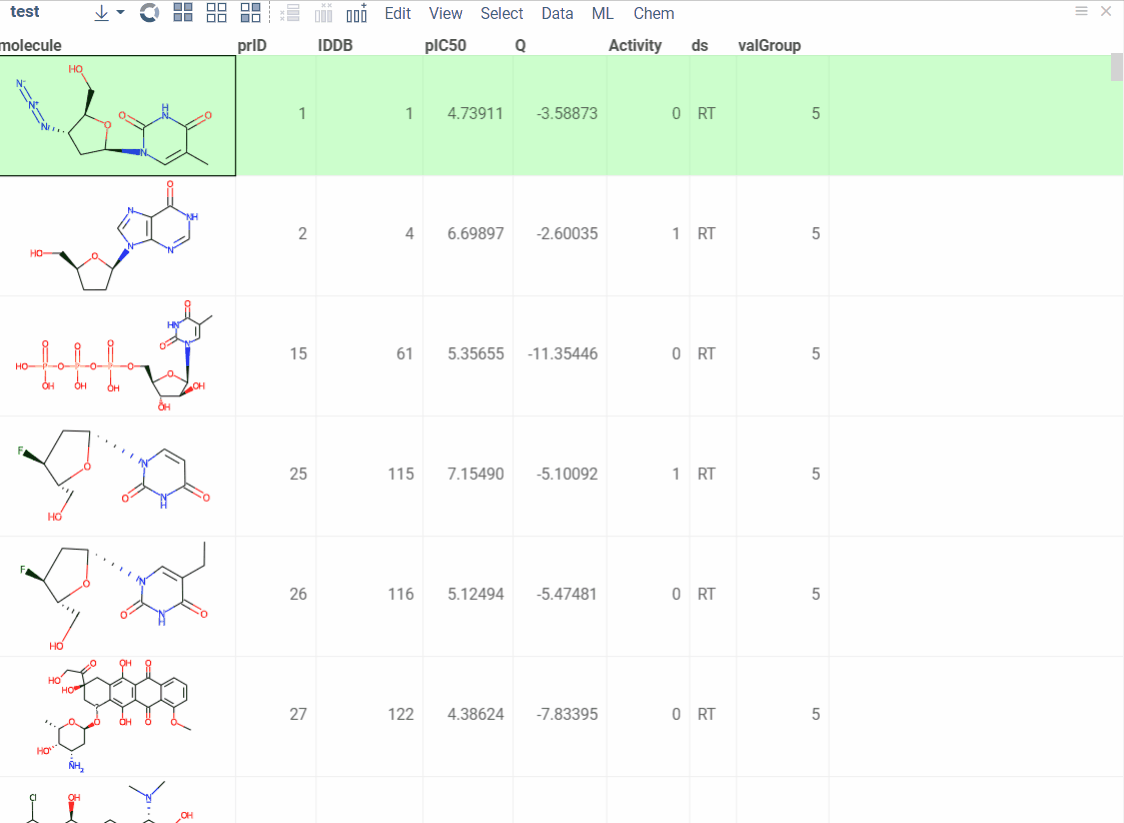Click the Activity value in the prID 25 row
This screenshot has height=823, width=1124.
pos(676,474)
